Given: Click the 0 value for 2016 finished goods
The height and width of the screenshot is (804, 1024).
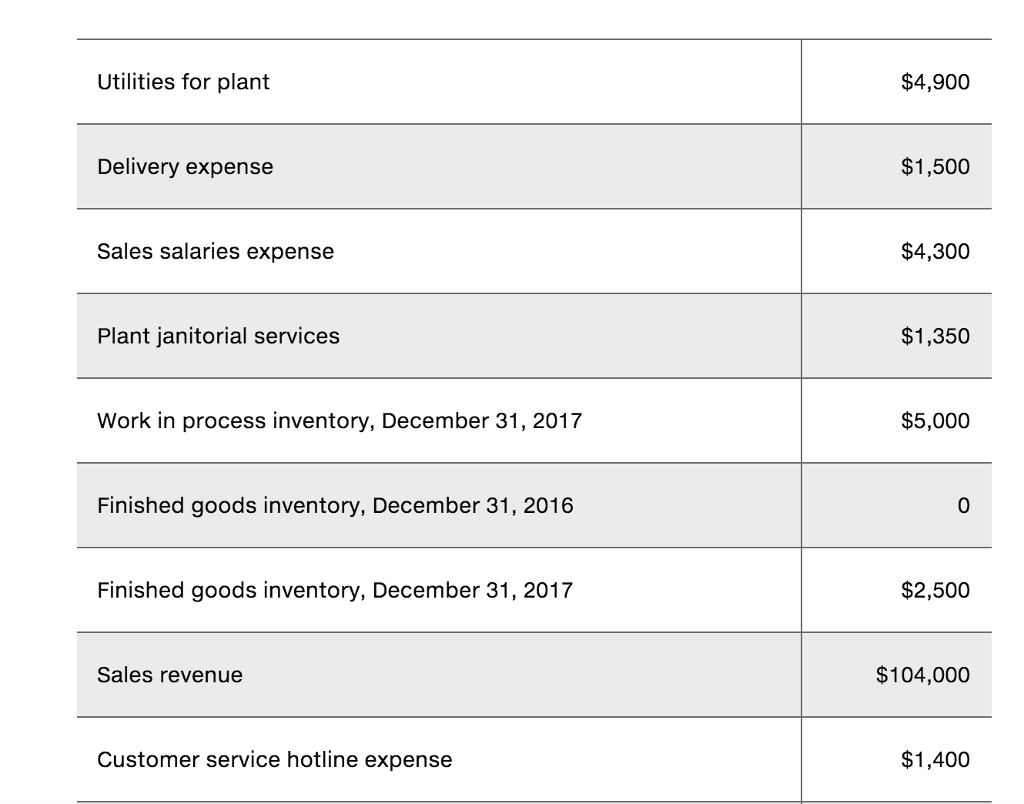Looking at the screenshot, I should coord(963,506).
